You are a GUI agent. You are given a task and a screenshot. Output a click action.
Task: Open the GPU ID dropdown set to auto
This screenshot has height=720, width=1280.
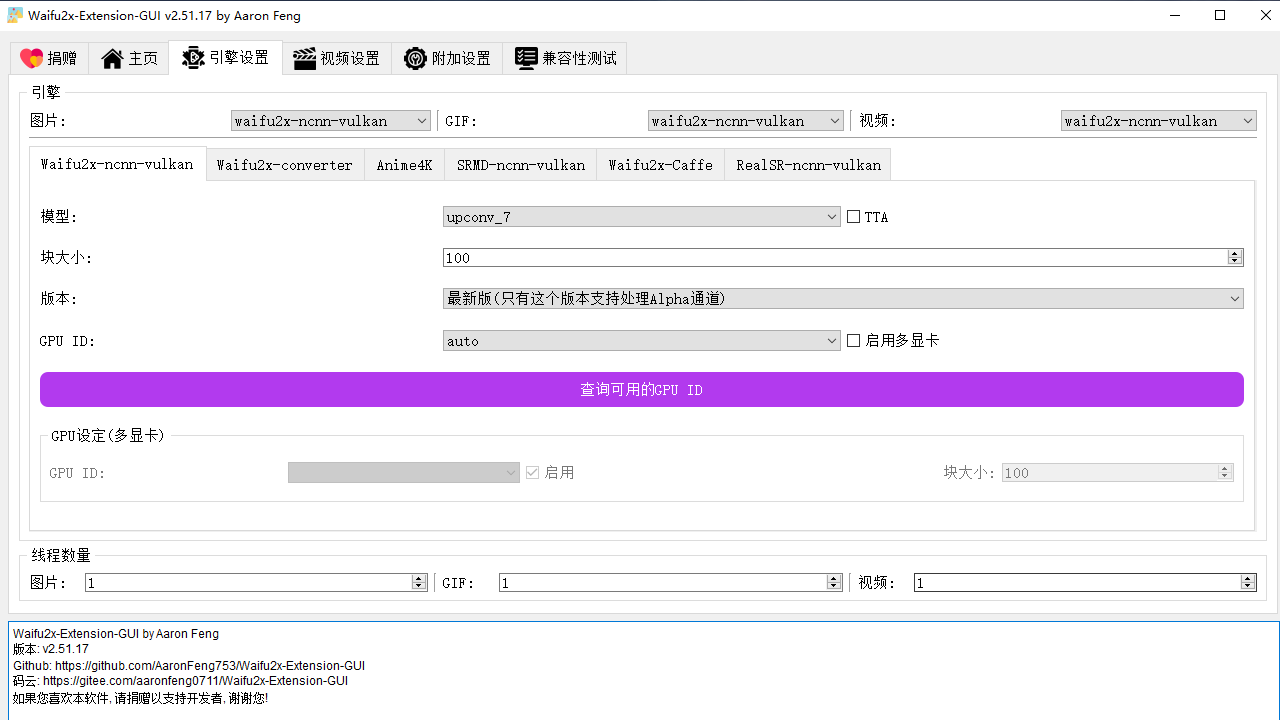[640, 340]
